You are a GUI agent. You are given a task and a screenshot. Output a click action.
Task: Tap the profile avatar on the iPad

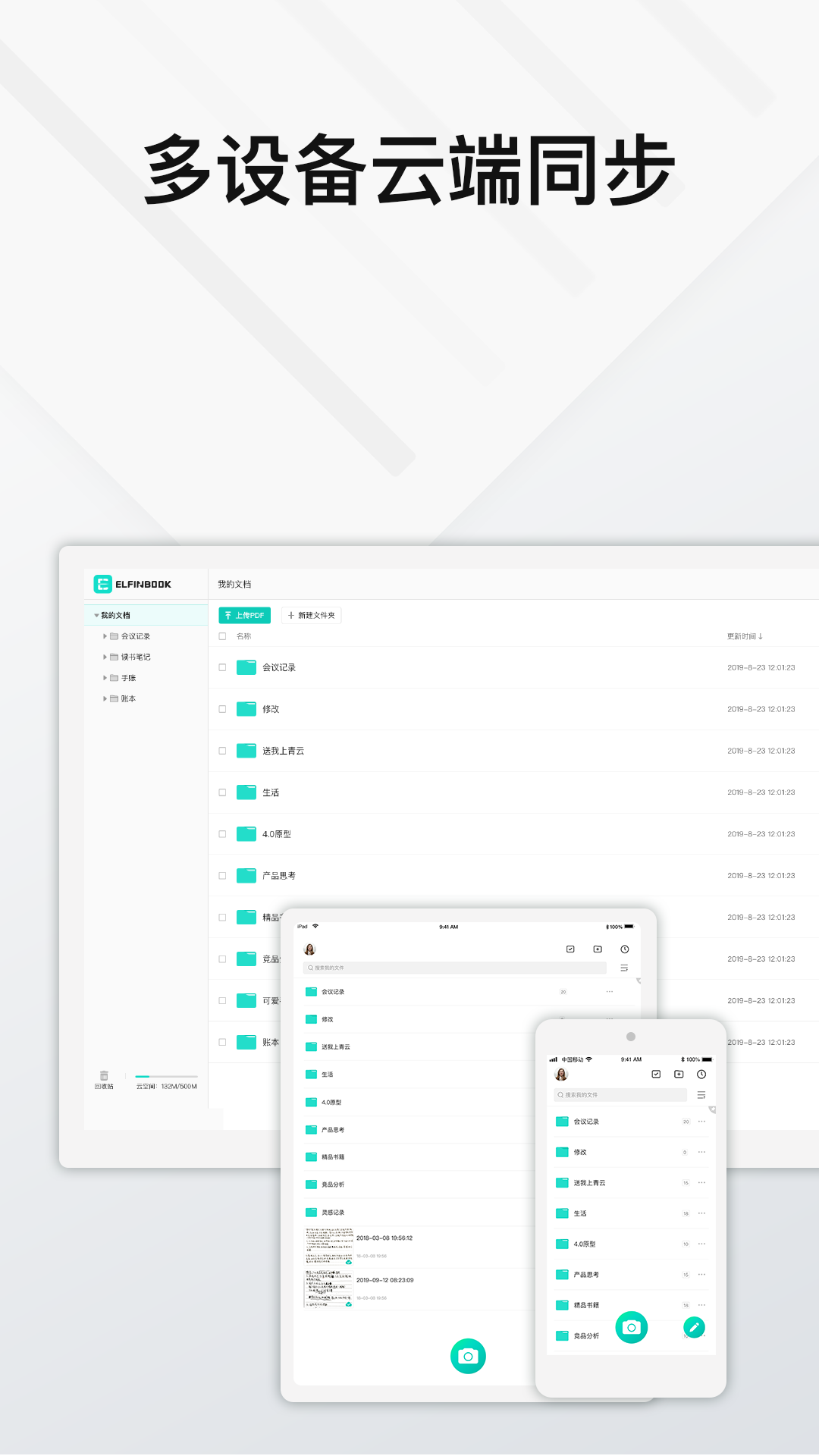coord(309,949)
